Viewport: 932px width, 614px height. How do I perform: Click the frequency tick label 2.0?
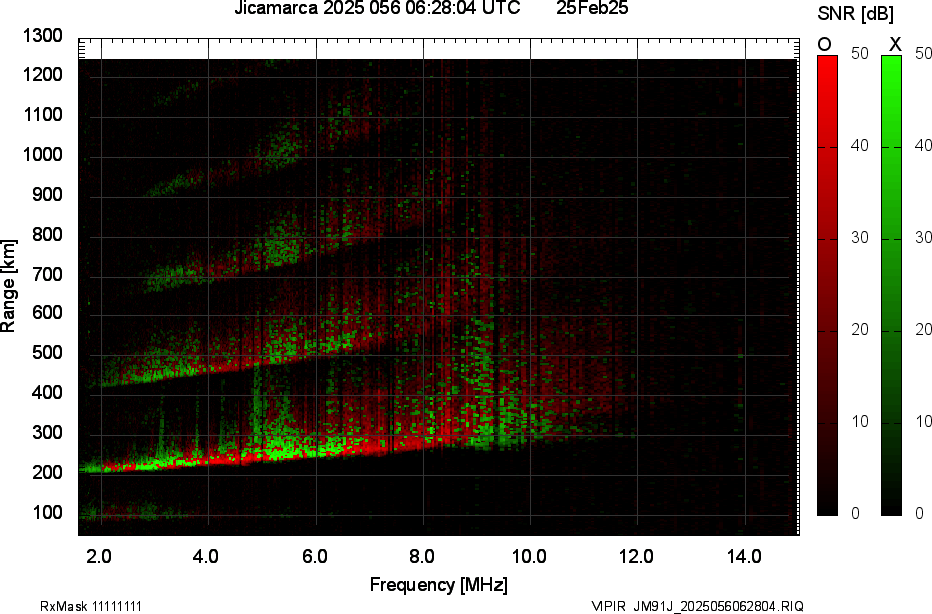(x=99, y=556)
